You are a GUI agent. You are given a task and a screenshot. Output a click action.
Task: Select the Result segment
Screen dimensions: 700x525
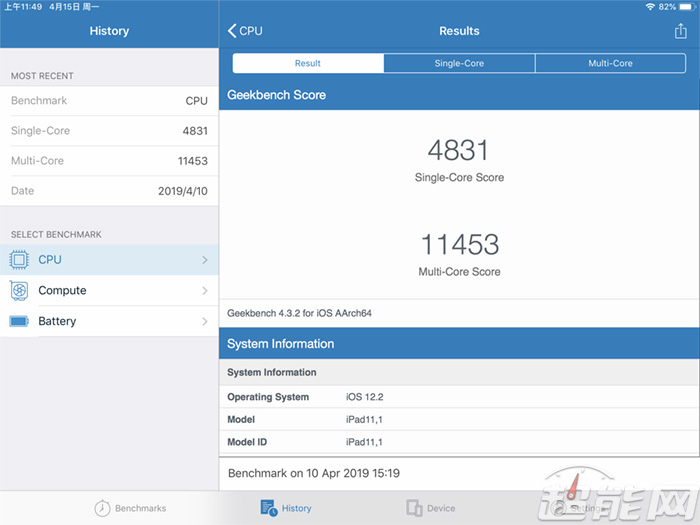(308, 63)
